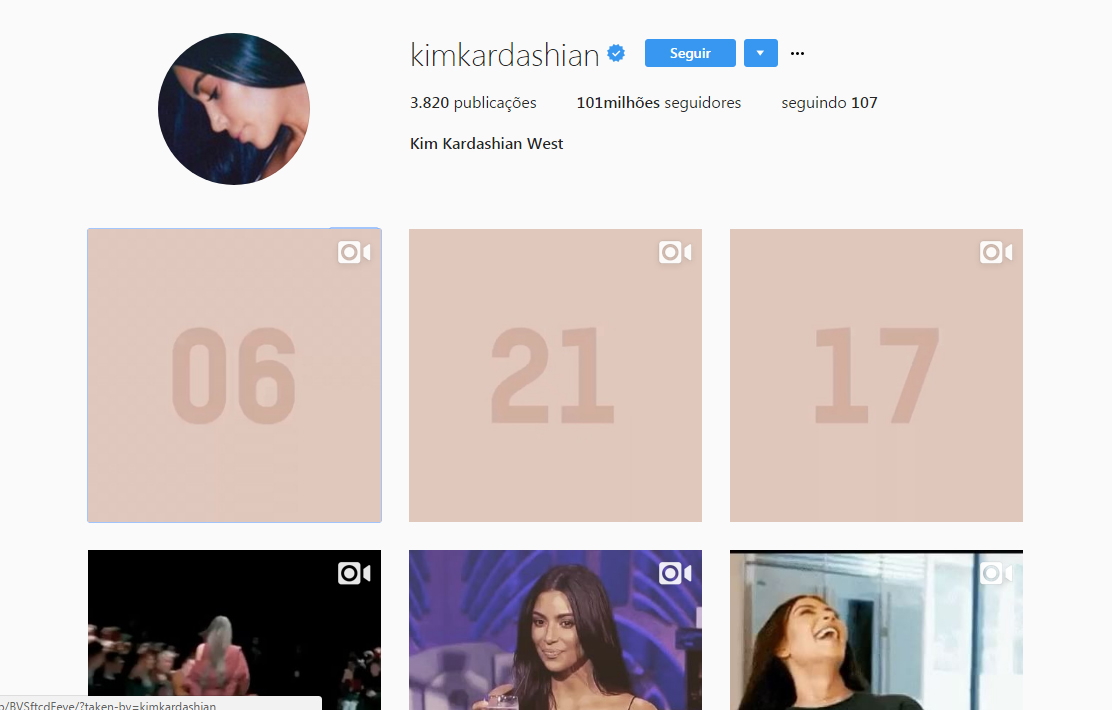The width and height of the screenshot is (1112, 710).
Task: Open the profile picture avatar
Action: [234, 109]
